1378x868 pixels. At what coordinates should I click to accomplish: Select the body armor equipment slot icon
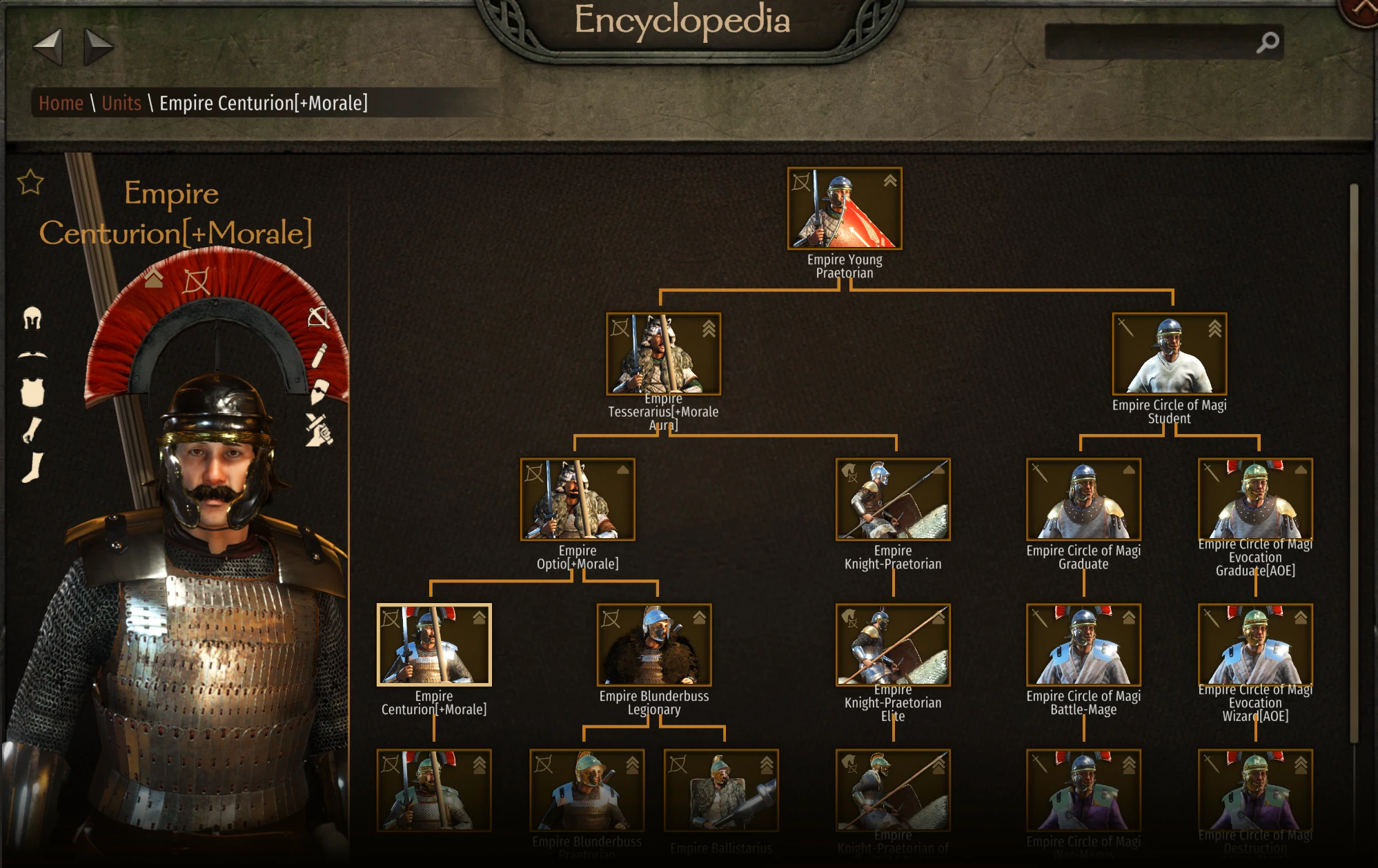32,391
